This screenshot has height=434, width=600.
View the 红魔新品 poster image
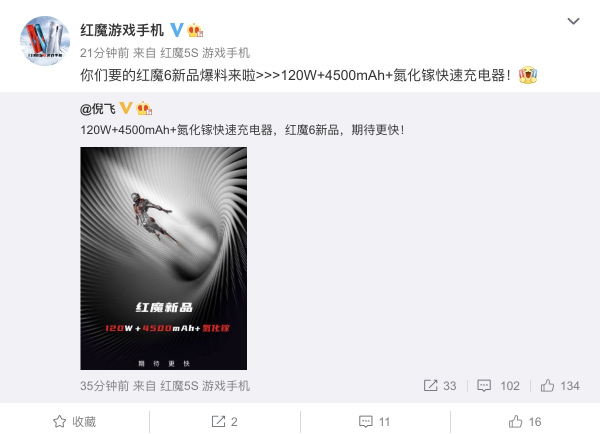[163, 258]
